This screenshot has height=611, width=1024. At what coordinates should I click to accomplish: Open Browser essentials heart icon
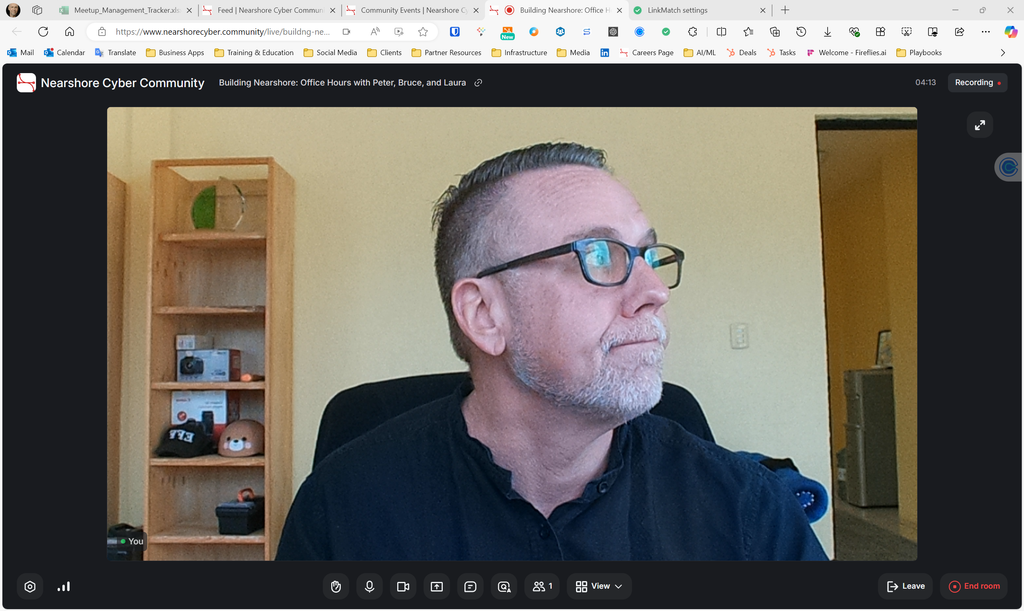point(854,32)
